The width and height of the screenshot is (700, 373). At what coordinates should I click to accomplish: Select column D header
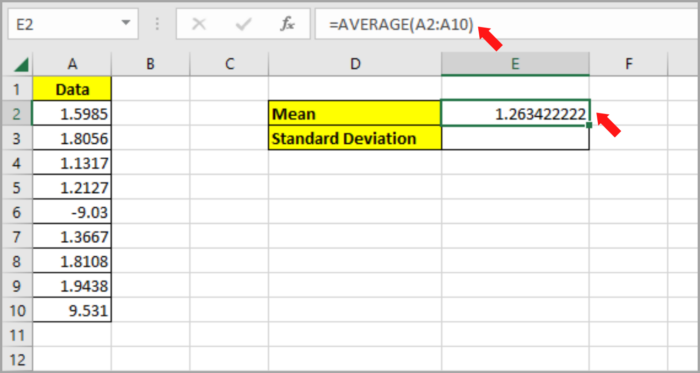click(x=355, y=65)
